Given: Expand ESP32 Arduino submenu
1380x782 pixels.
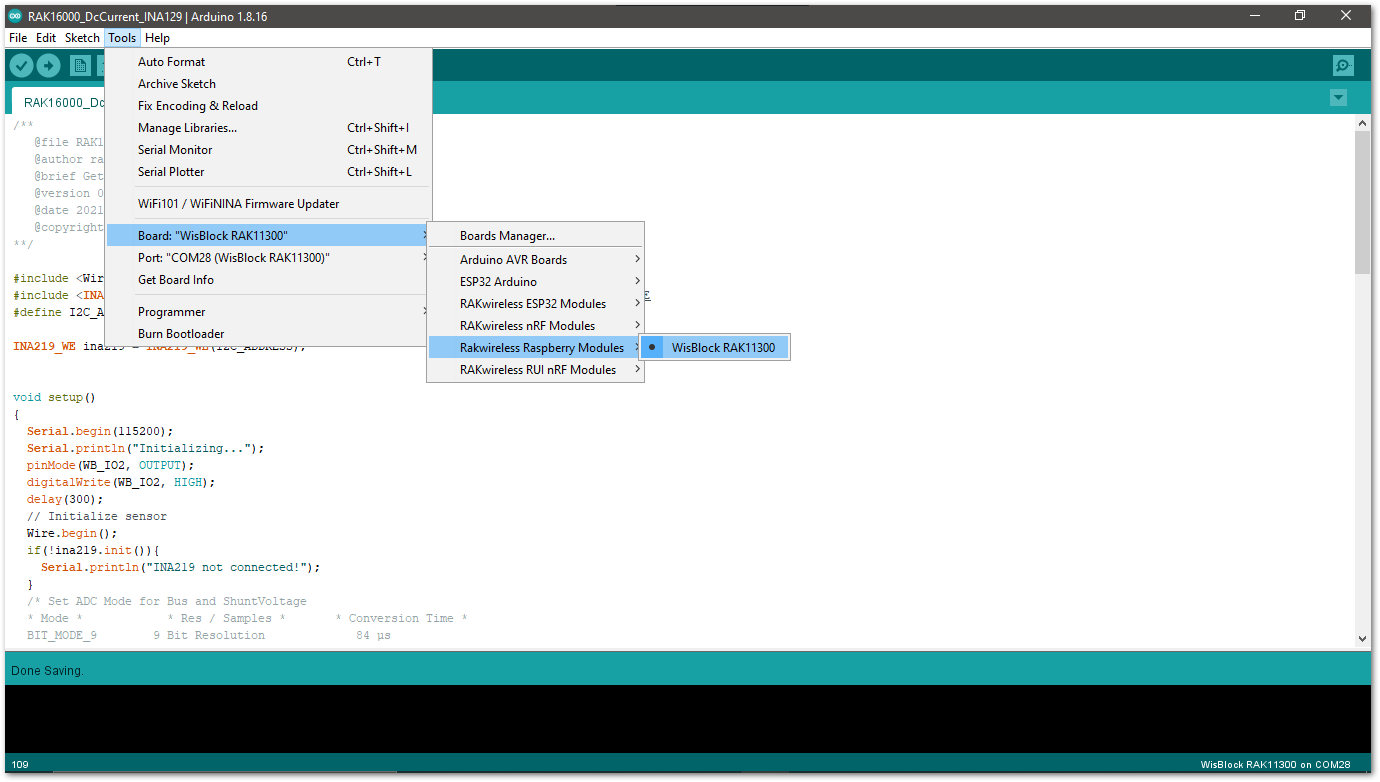Looking at the screenshot, I should click(535, 282).
